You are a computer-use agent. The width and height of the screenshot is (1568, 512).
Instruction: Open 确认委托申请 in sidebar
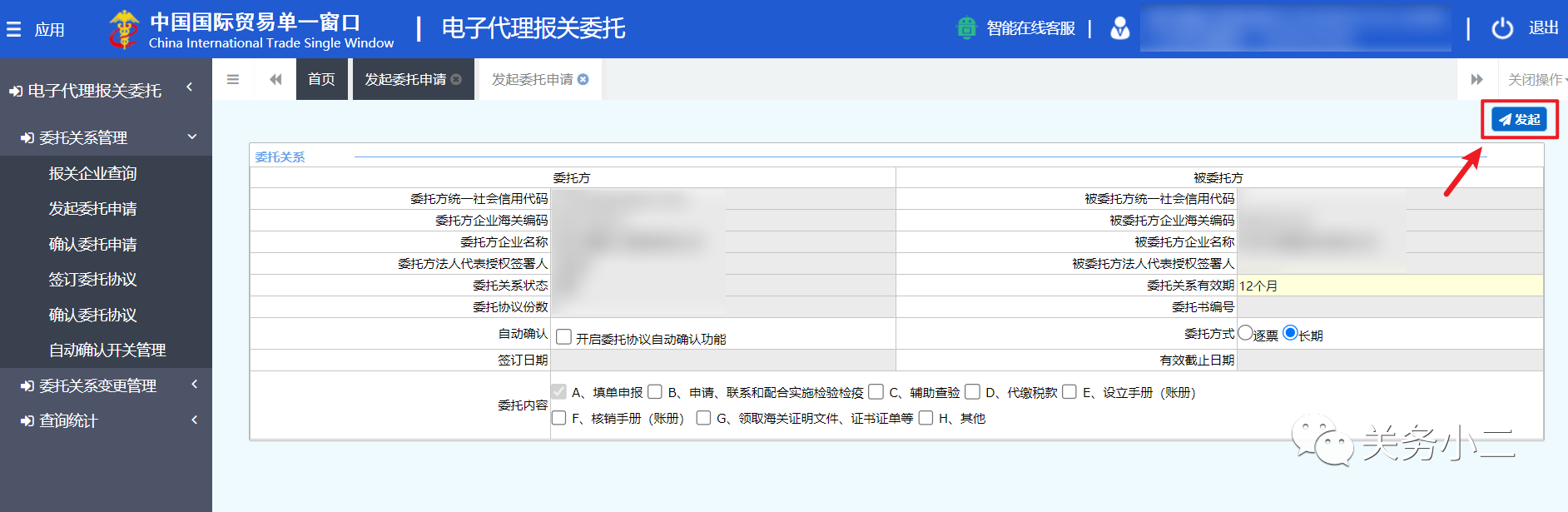(x=92, y=245)
